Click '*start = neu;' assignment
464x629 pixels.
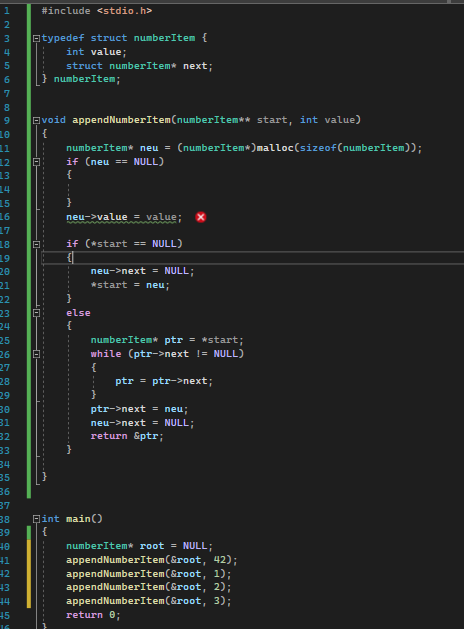[130, 285]
